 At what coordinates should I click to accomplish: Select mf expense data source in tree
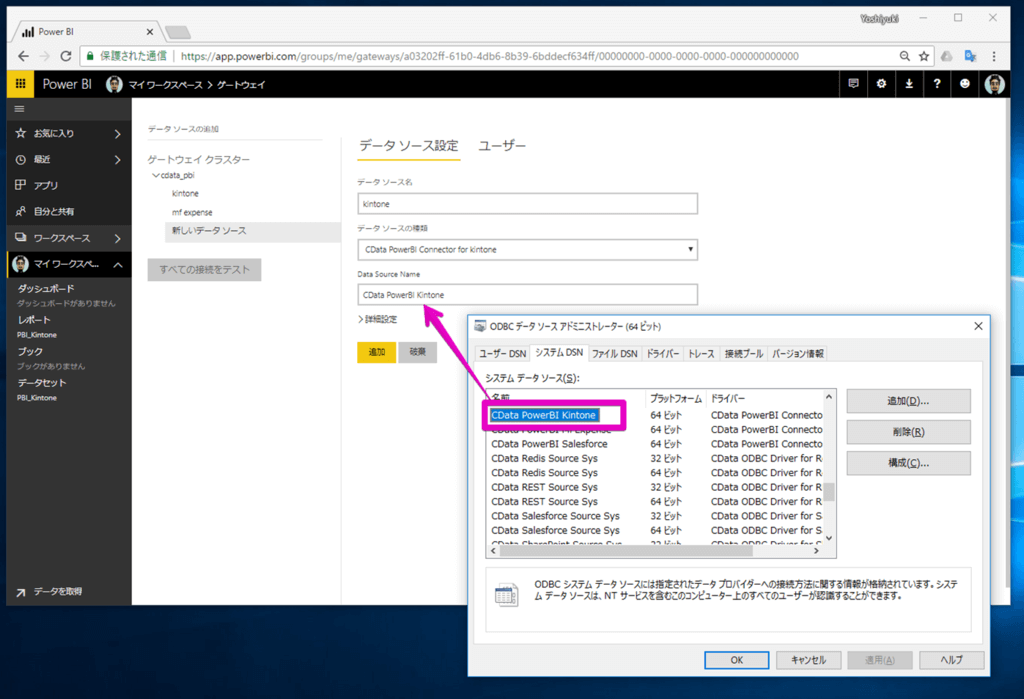point(192,212)
